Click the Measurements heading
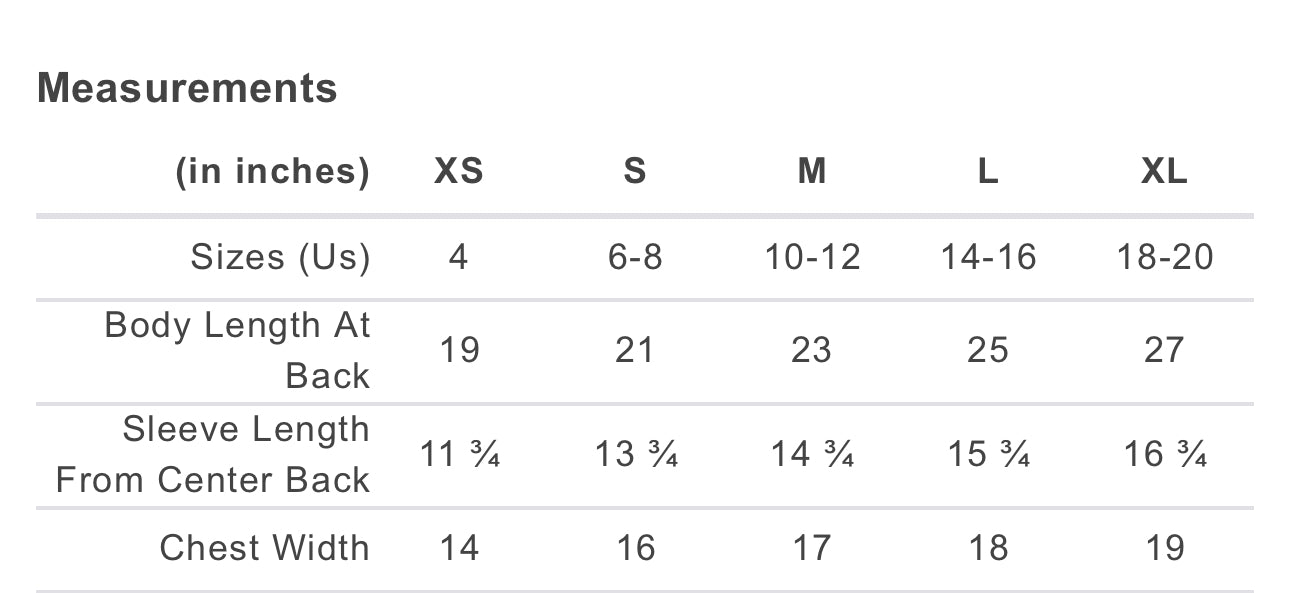The image size is (1290, 593). [x=187, y=88]
